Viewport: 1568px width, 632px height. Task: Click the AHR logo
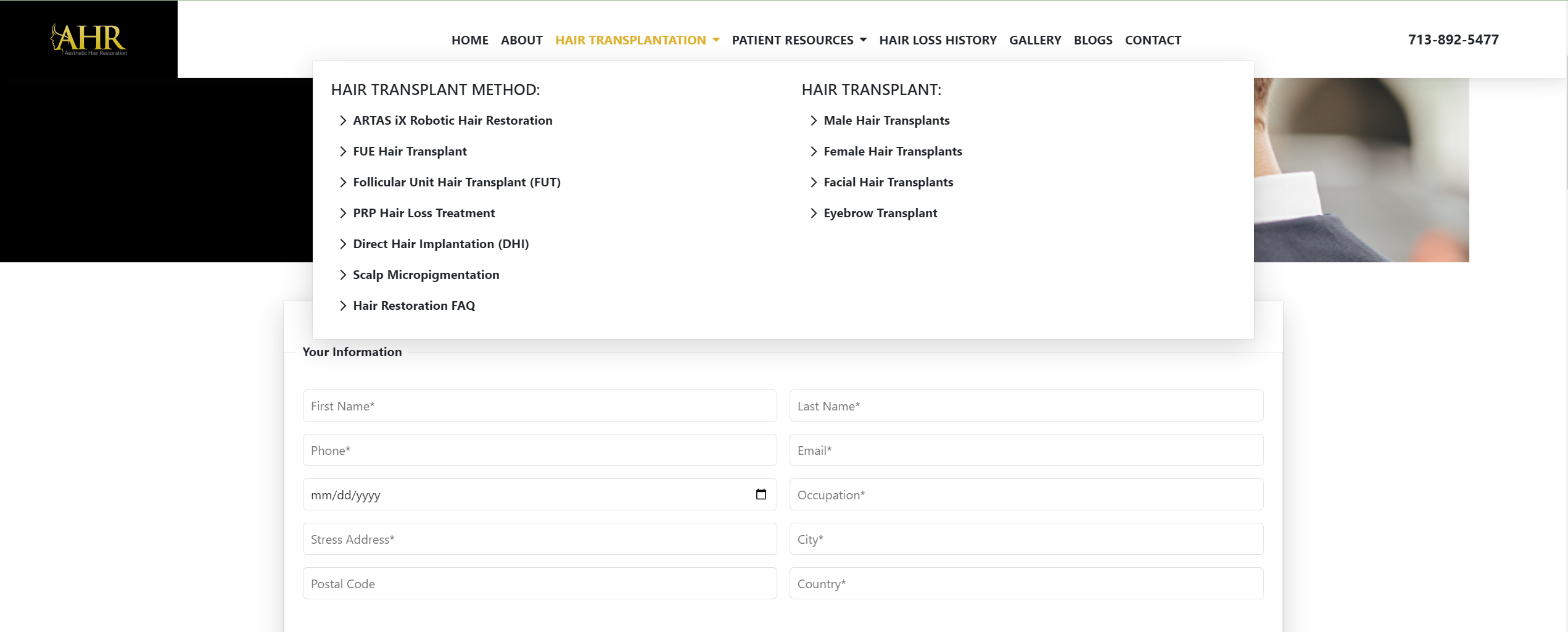[89, 39]
